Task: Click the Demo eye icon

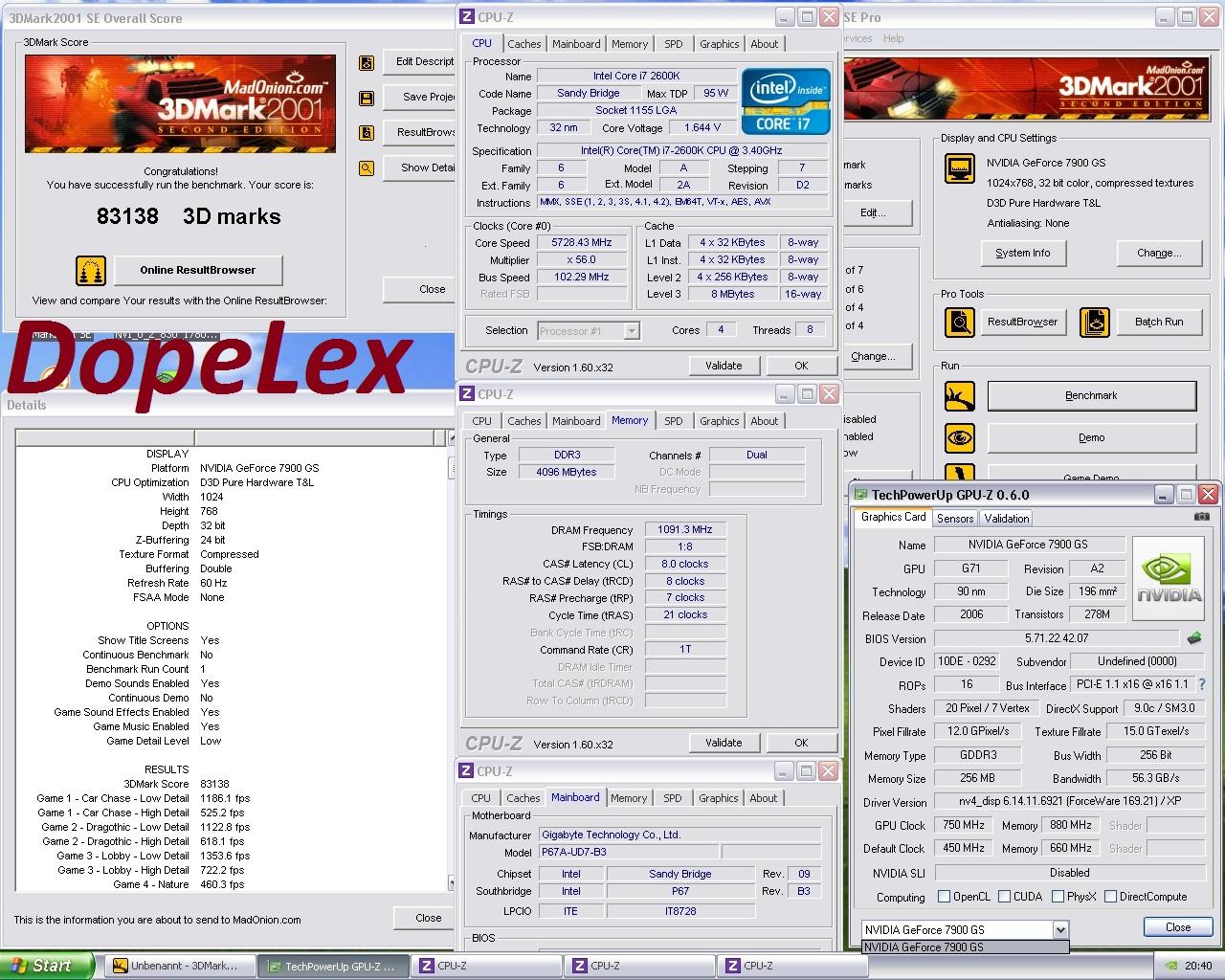Action: pyautogui.click(x=960, y=437)
